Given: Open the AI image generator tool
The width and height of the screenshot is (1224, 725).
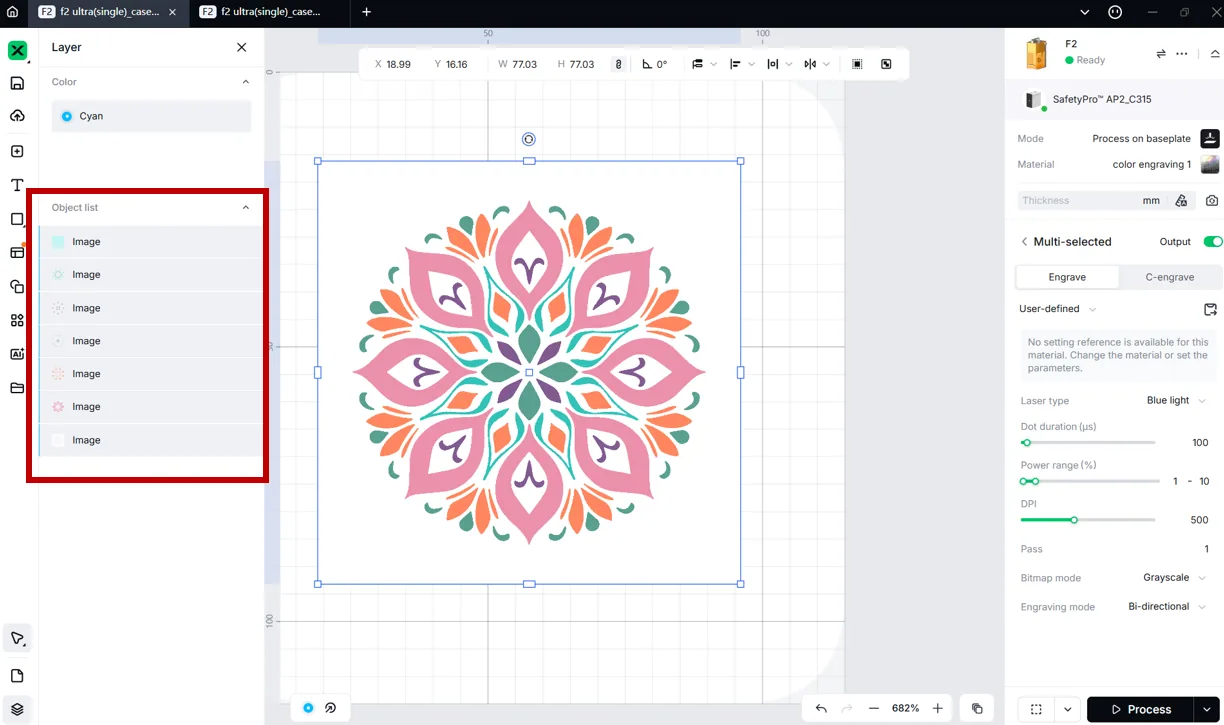Looking at the screenshot, I should [x=17, y=354].
